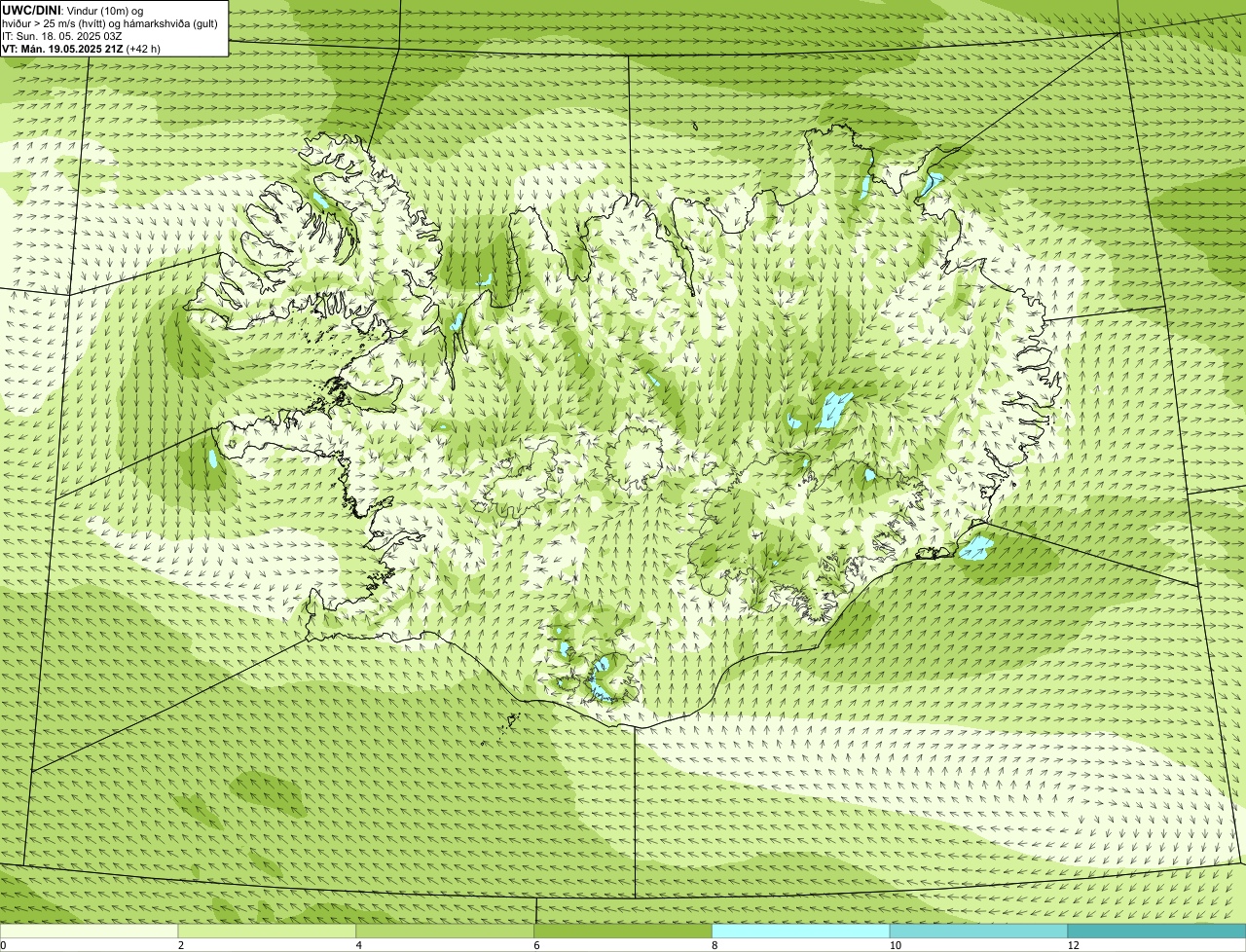Click the 'IT: Sun. 18. 05. 2025 03Z' line

point(62,35)
